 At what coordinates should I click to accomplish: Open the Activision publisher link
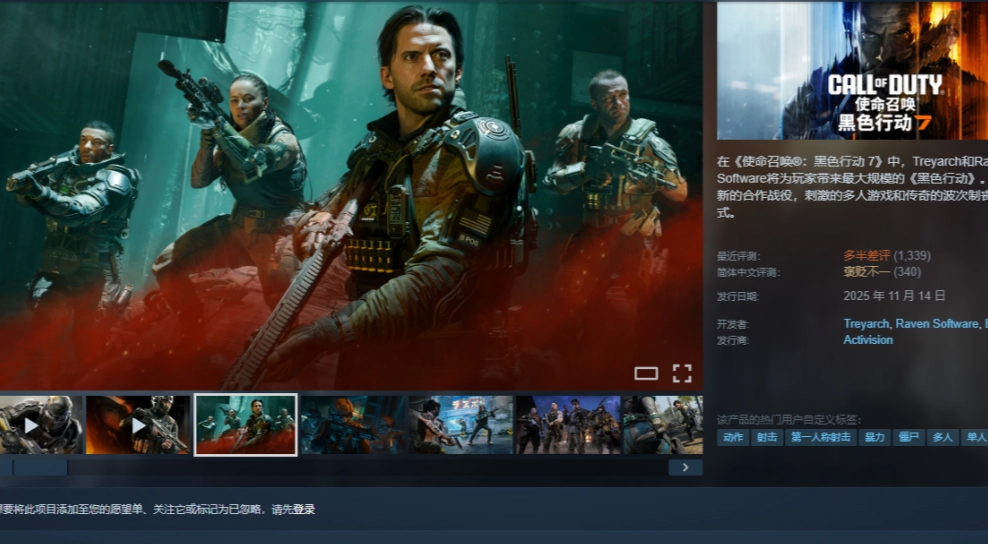(x=868, y=340)
